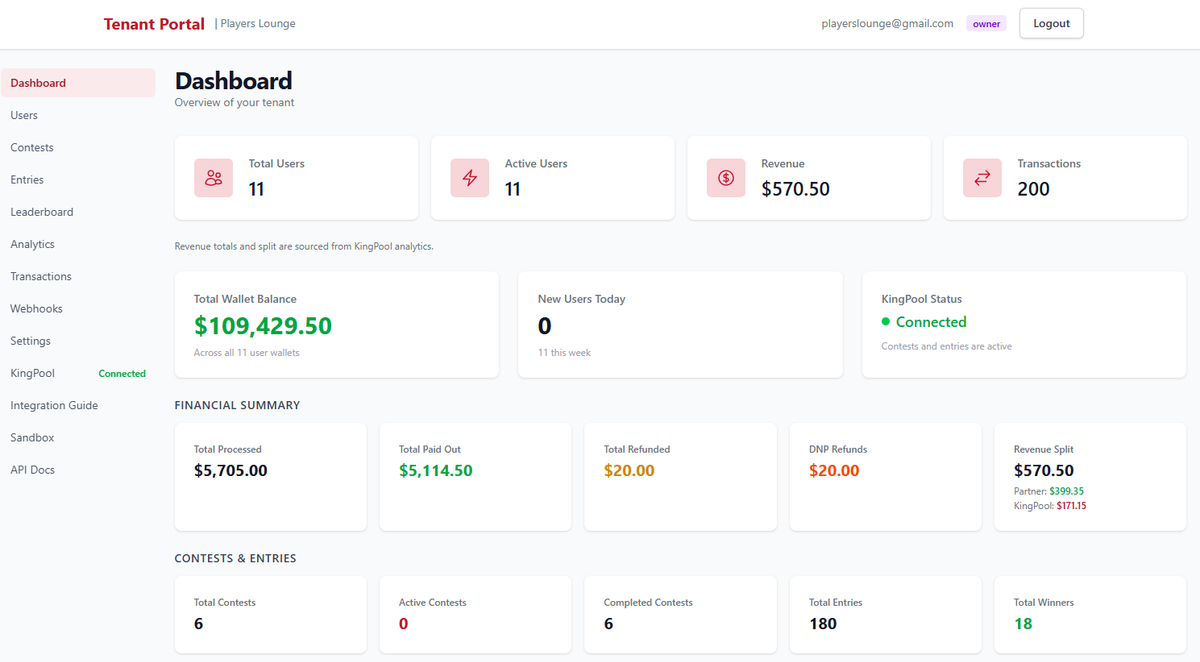The image size is (1200, 662).
Task: Open Entries in the sidebar
Action: (78, 180)
